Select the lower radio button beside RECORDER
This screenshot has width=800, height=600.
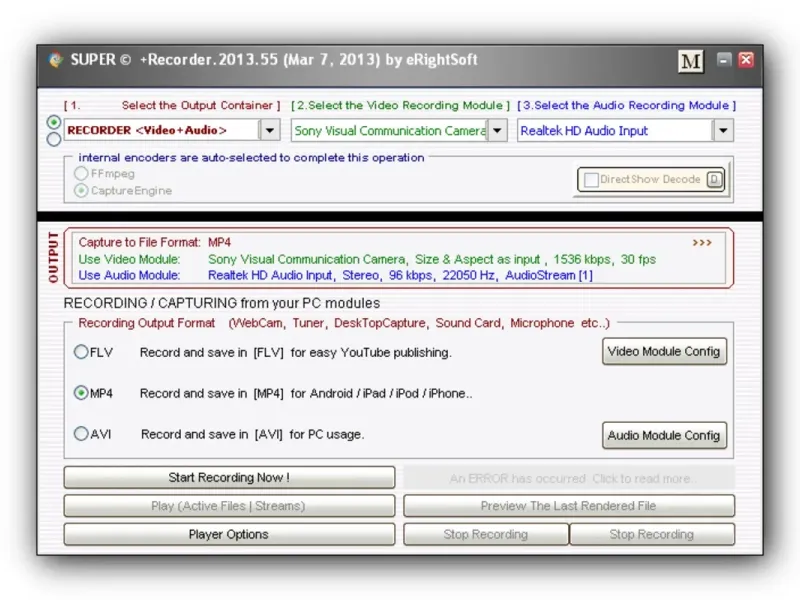[54, 139]
